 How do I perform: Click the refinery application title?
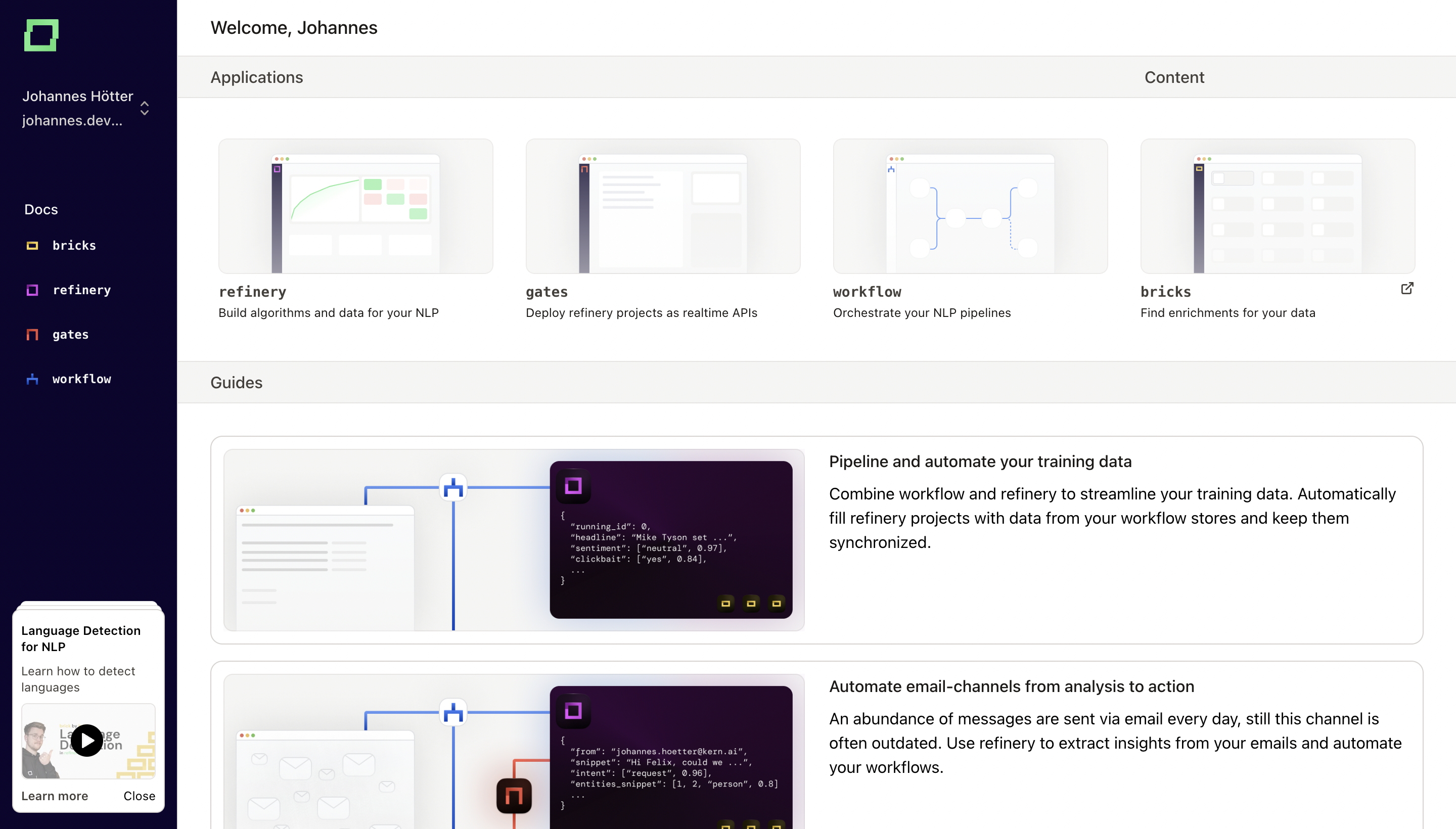pyautogui.click(x=252, y=292)
